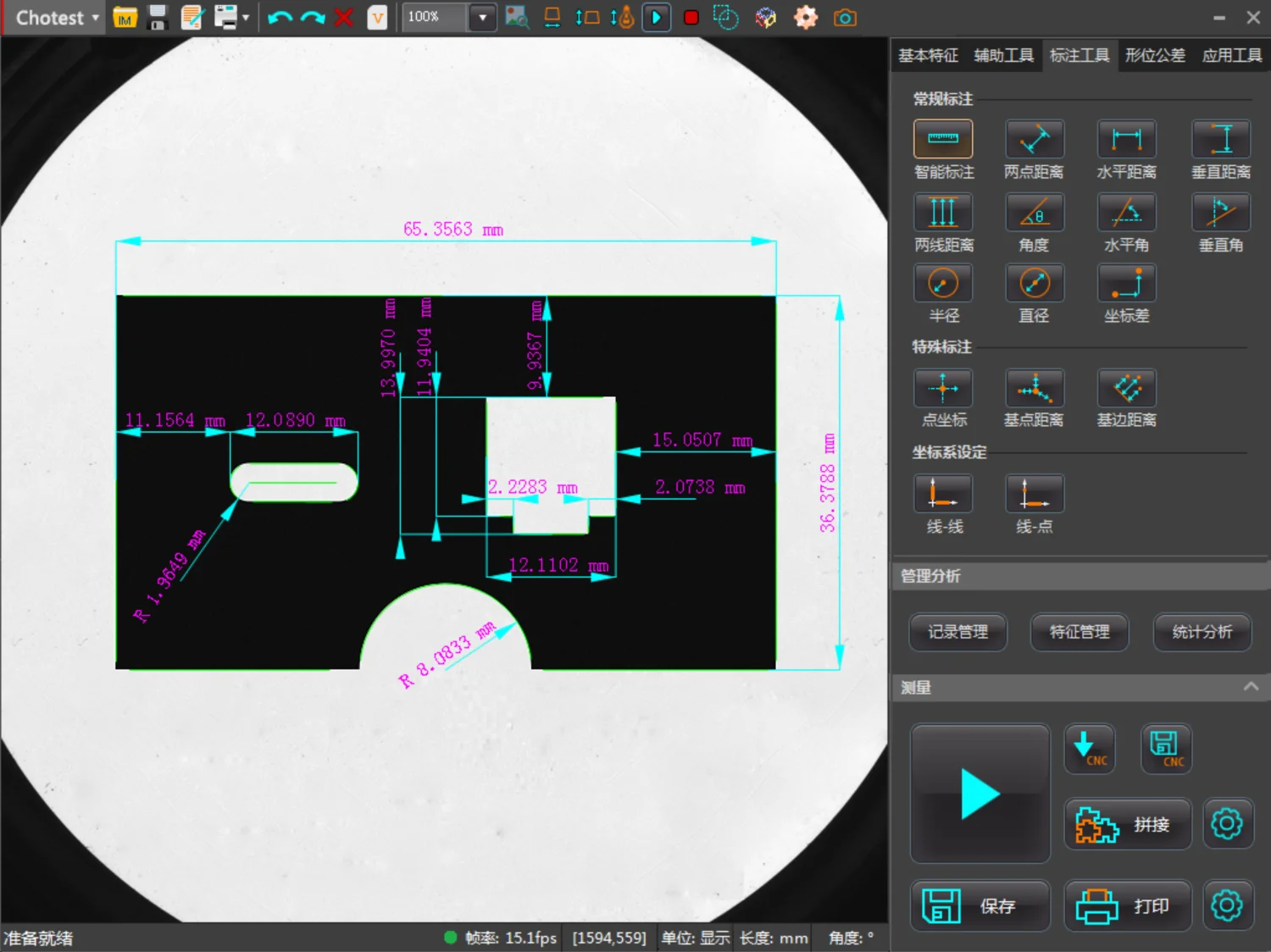
Task: Click the camera snapshot icon in toolbar
Action: (x=845, y=18)
